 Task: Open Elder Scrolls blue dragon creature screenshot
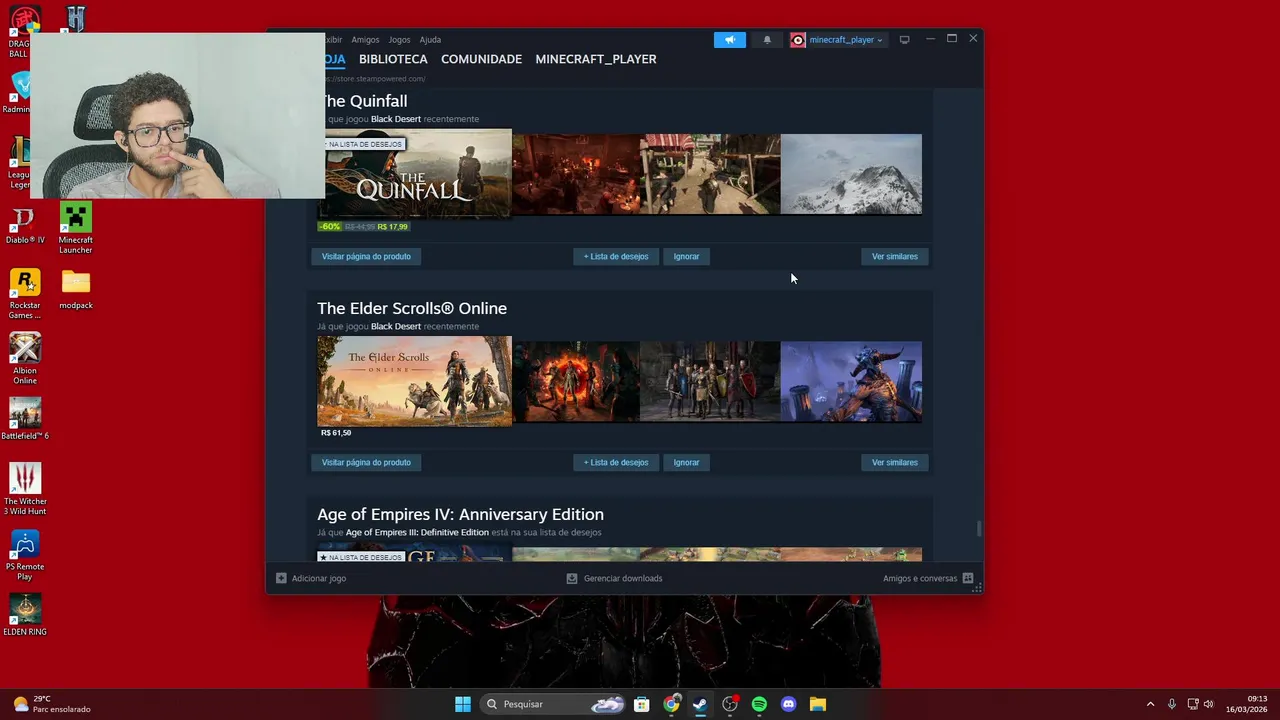click(851, 381)
